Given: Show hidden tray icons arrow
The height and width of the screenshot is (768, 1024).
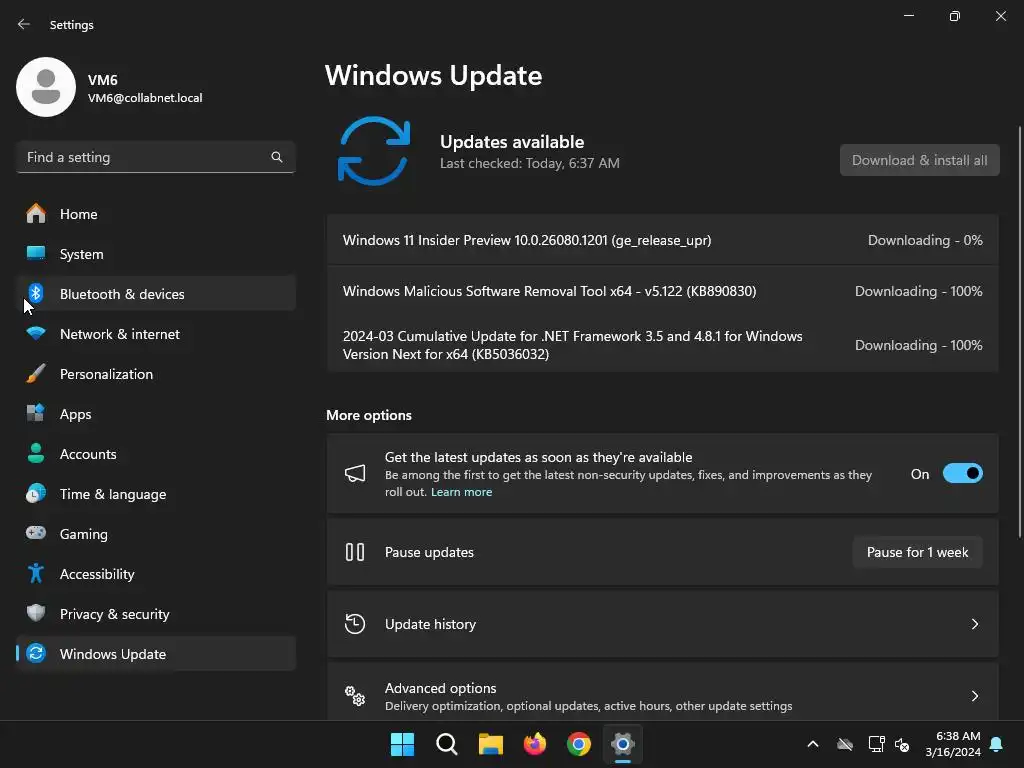Looking at the screenshot, I should click(813, 744).
